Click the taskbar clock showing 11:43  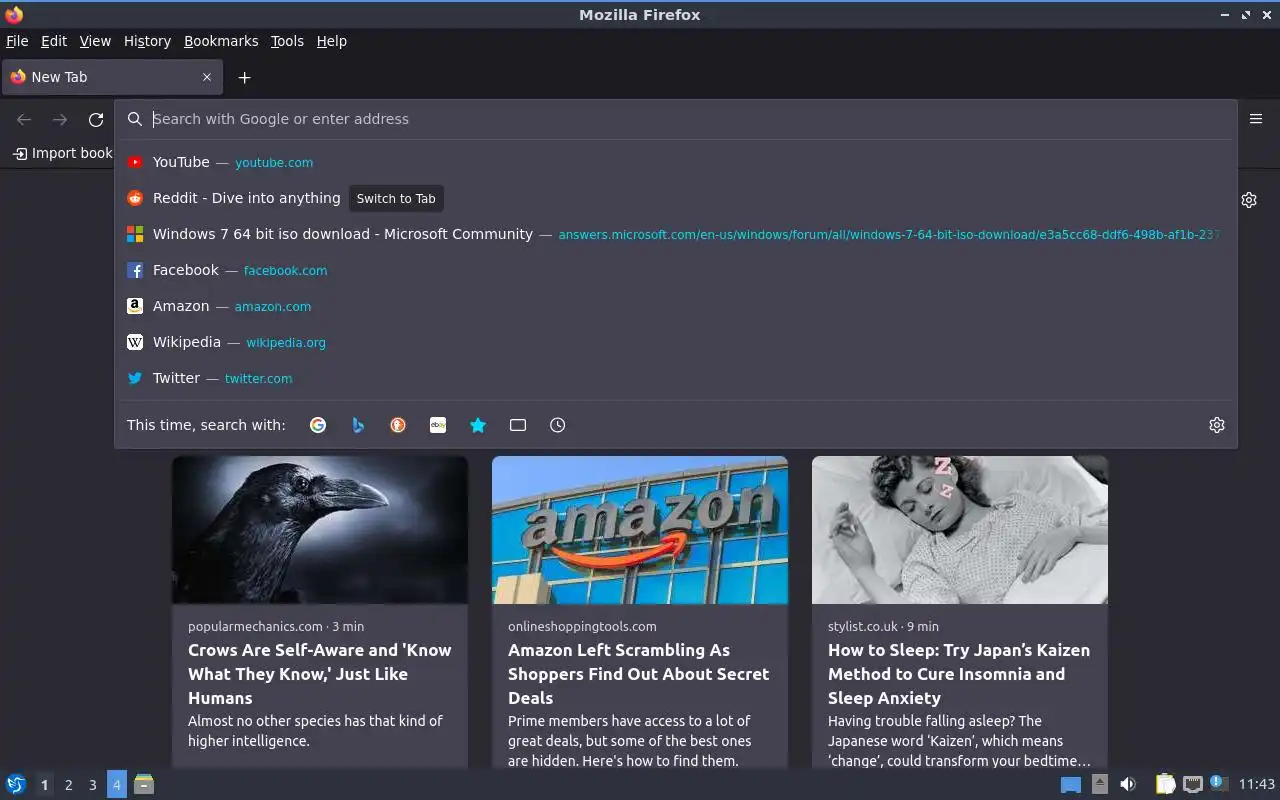coord(1257,784)
